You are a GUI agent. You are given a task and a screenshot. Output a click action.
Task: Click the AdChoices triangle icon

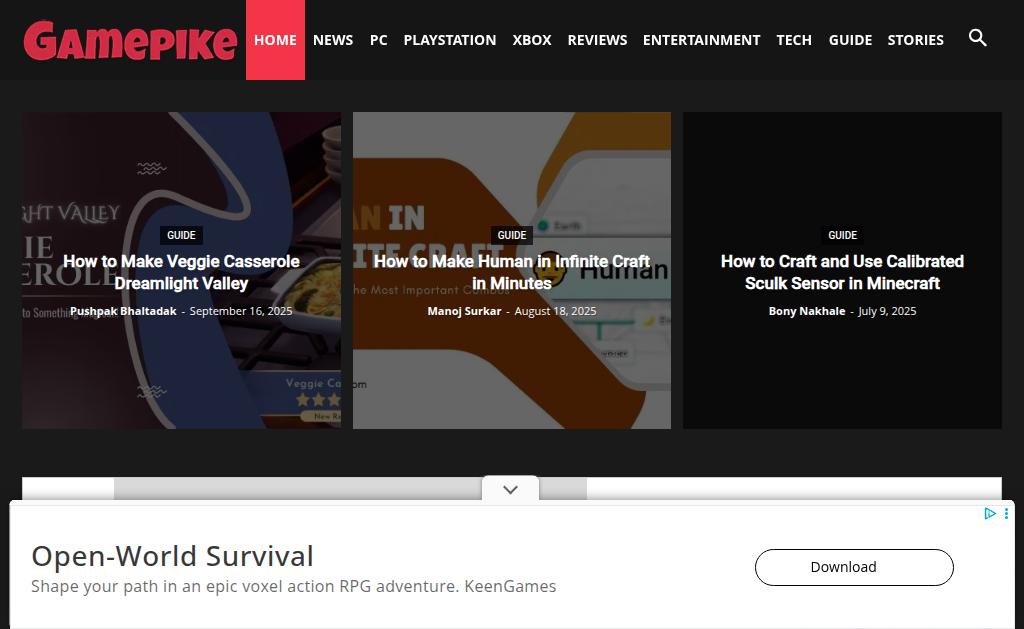[989, 513]
